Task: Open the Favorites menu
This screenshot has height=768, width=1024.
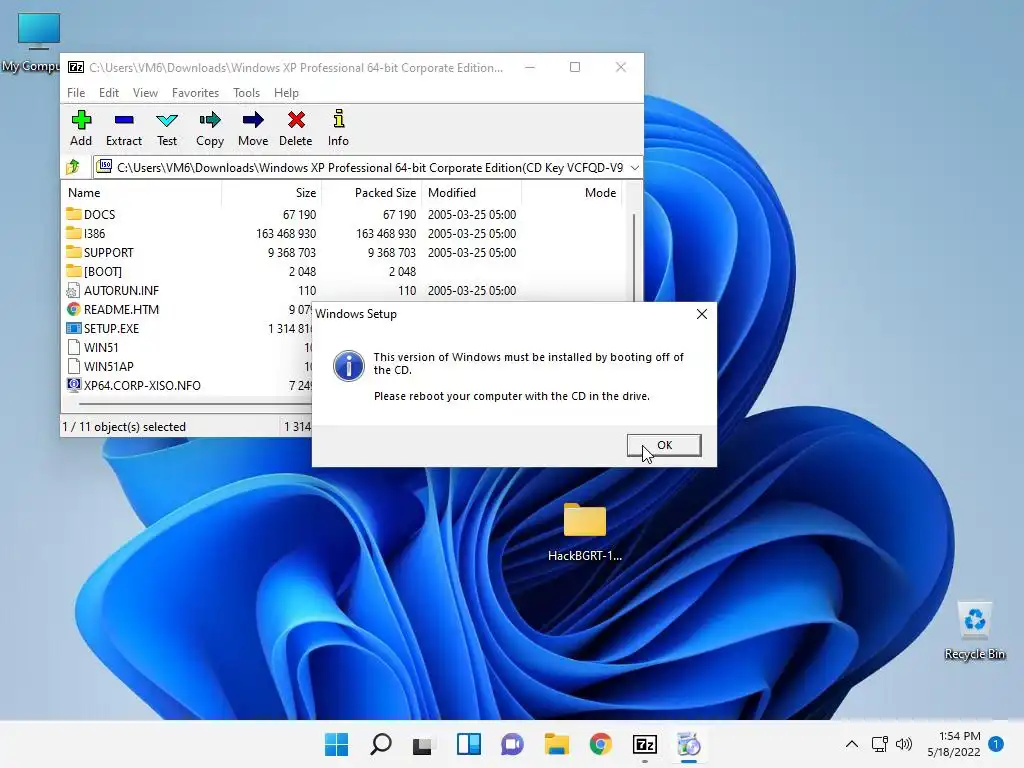Action: (195, 93)
